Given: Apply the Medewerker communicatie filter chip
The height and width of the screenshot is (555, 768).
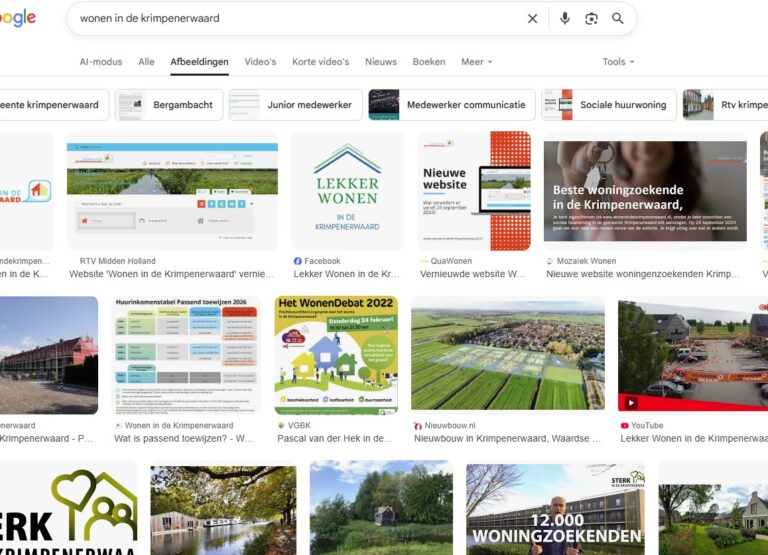Looking at the screenshot, I should pos(450,104).
